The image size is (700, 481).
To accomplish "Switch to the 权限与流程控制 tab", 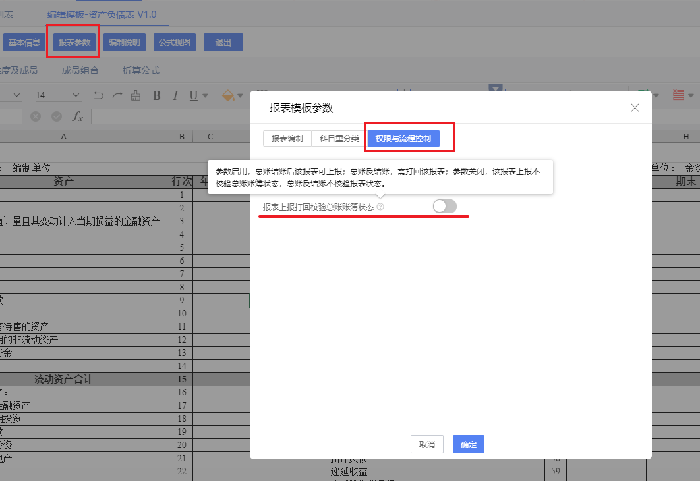I will [x=404, y=138].
